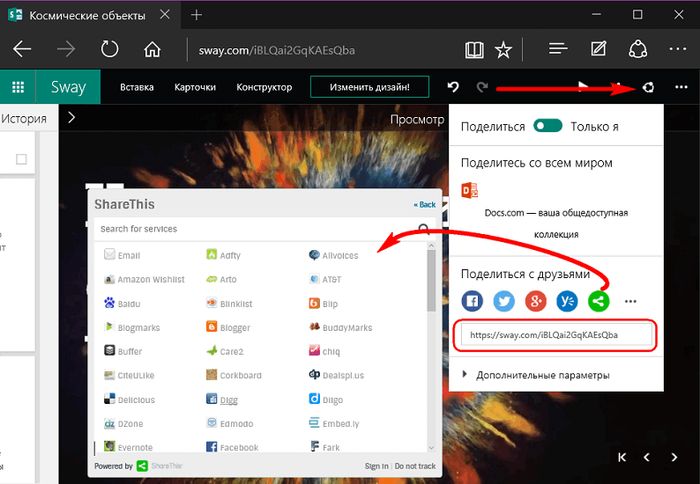Click the green ShareThis share icon
This screenshot has width=700, height=484.
[x=599, y=300]
